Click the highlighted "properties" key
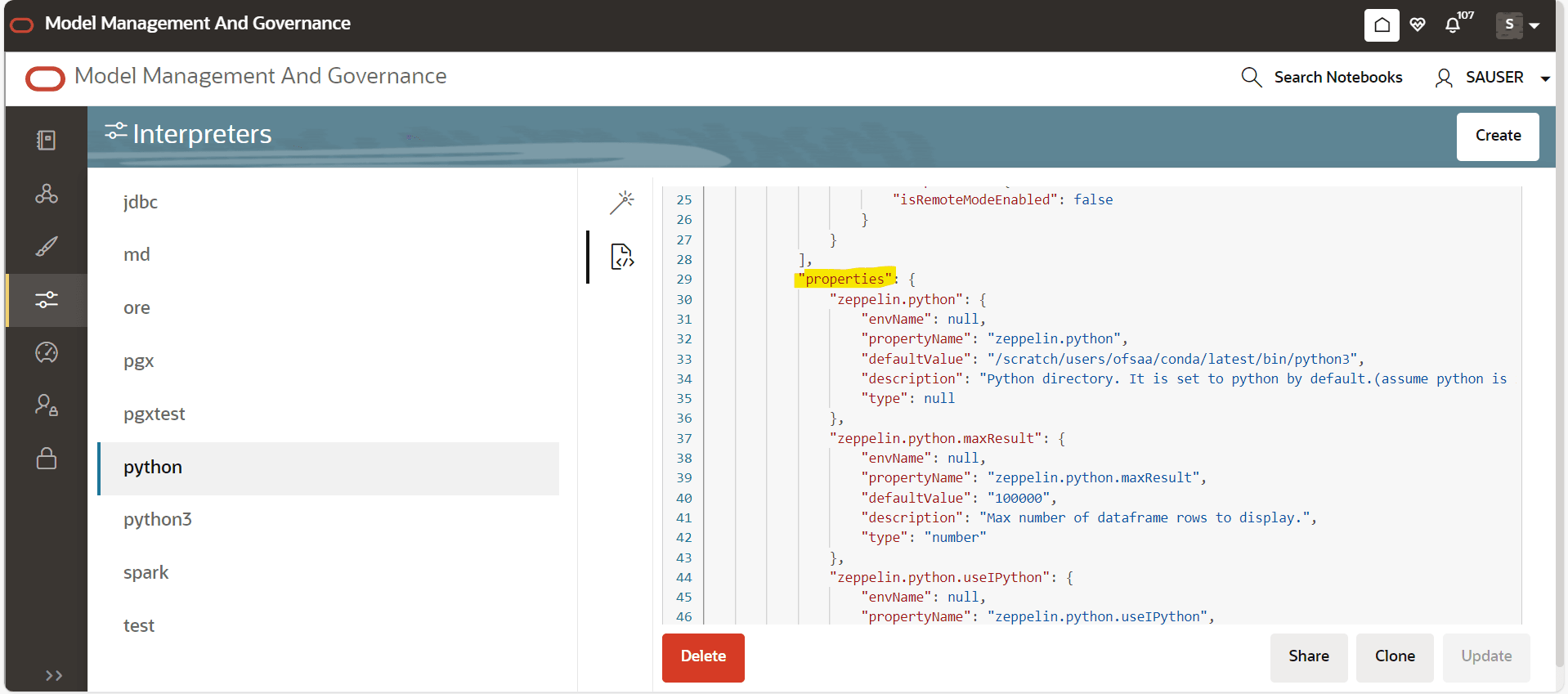Image resolution: width=1568 pixels, height=694 pixels. [845, 279]
